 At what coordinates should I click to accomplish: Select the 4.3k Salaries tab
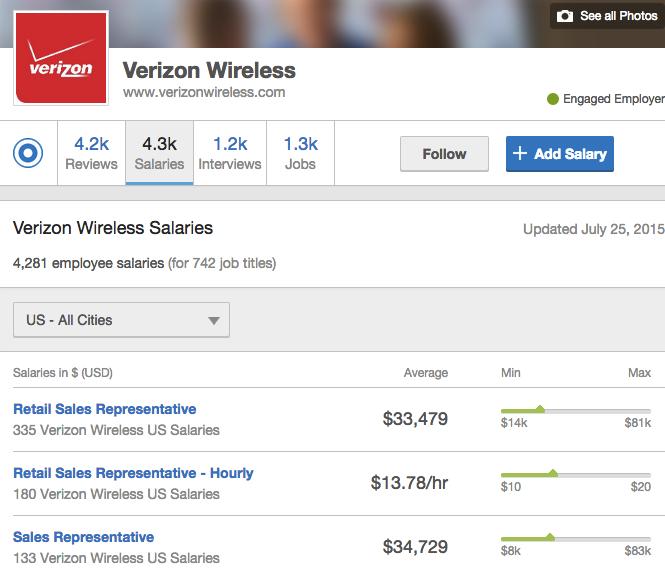(159, 153)
